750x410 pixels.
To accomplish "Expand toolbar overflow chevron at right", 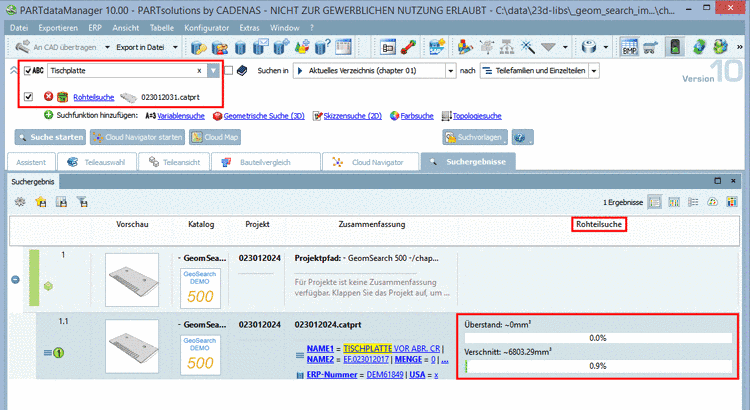I will [739, 47].
